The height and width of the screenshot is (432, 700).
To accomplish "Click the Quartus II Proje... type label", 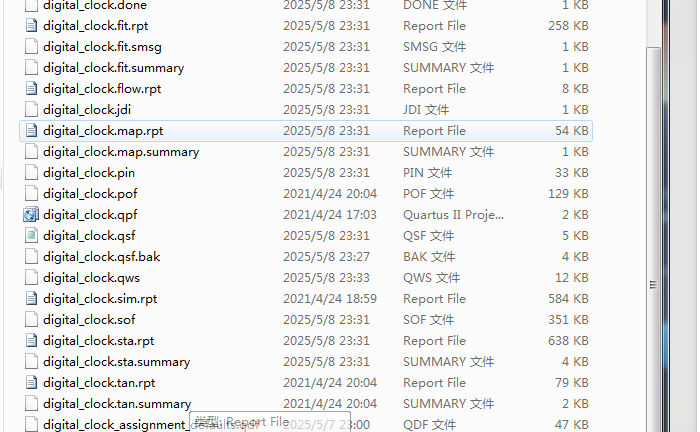I will point(453,215).
